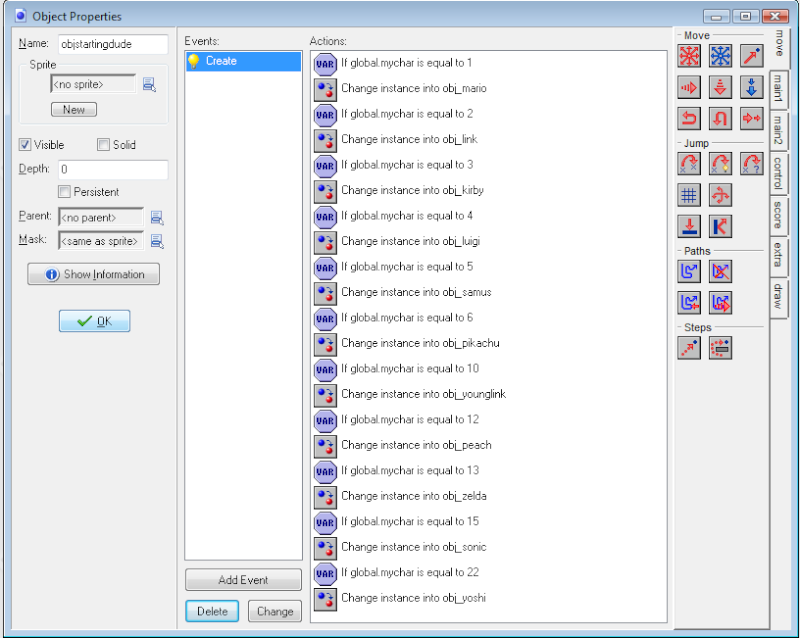The height and width of the screenshot is (638, 800).
Task: Select the Reverse Vertical Direction icon
Action: (720, 119)
